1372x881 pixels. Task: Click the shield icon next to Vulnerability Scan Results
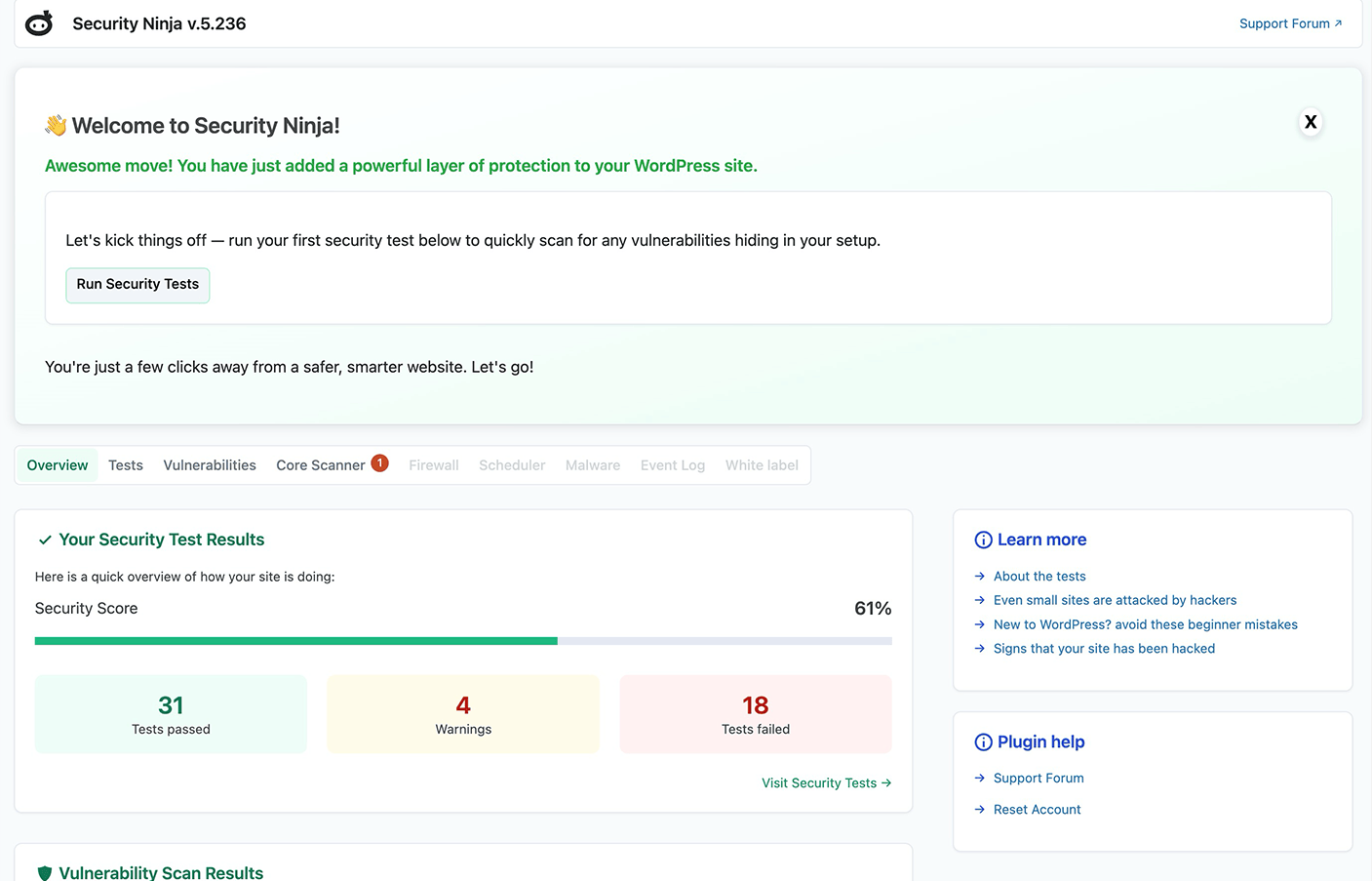pos(43,872)
